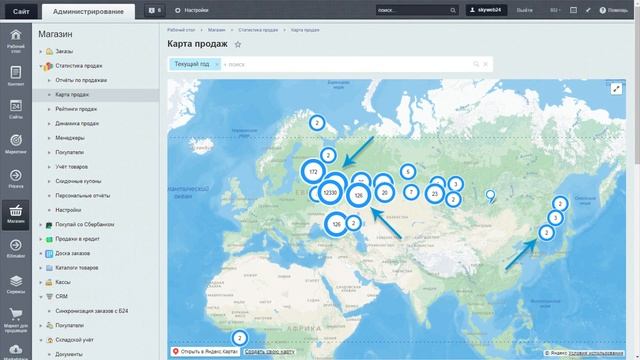The image size is (640, 360).
Task: Open the Сервисы layers sidebar icon
Action: [16, 284]
